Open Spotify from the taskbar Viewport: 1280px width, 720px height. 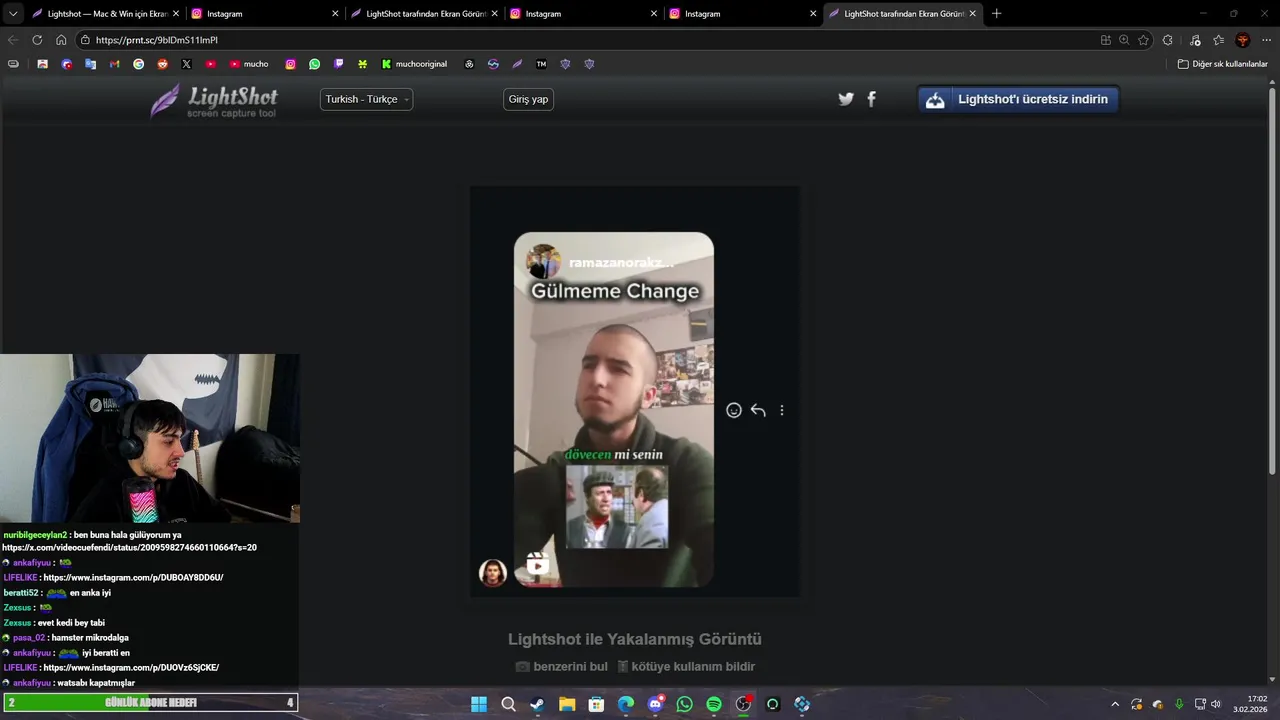(714, 704)
